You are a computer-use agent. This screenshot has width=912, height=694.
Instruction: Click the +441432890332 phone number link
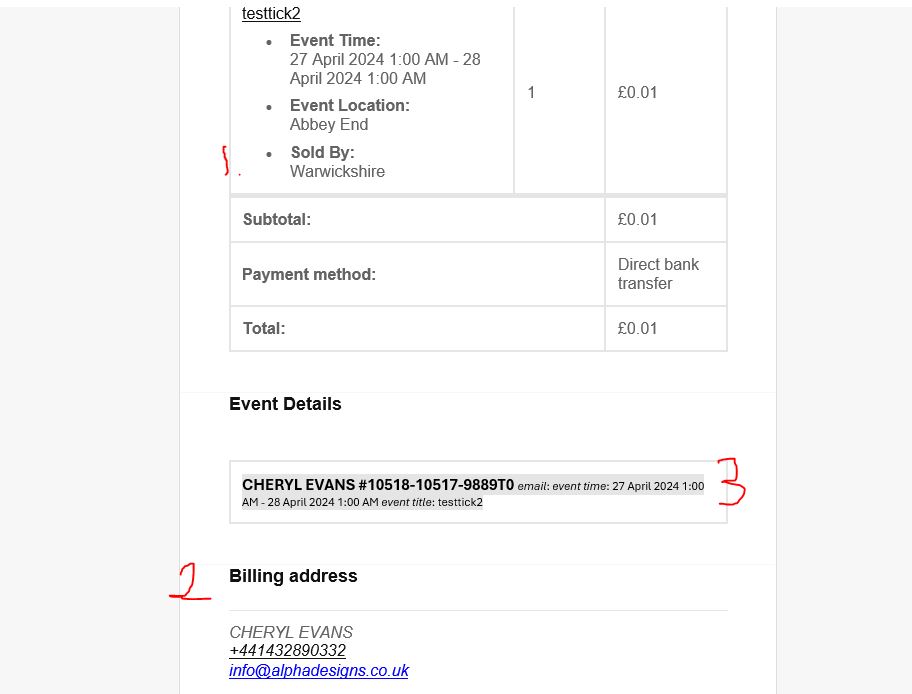(x=287, y=650)
